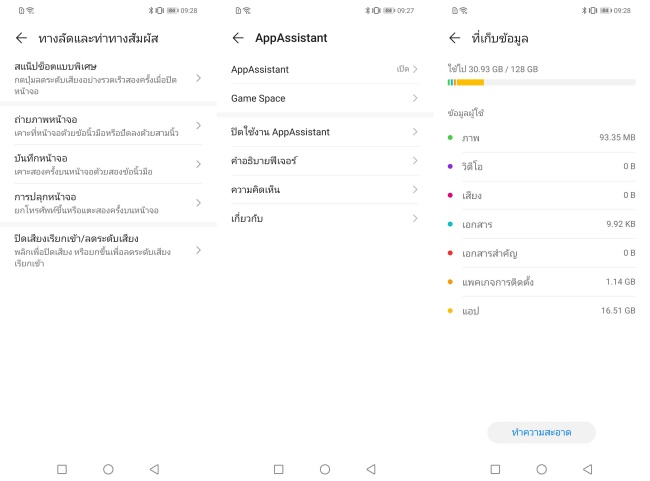Open AppAssistant setting showing เปิด status
Screen dimensions: 650x481
coord(325,69)
